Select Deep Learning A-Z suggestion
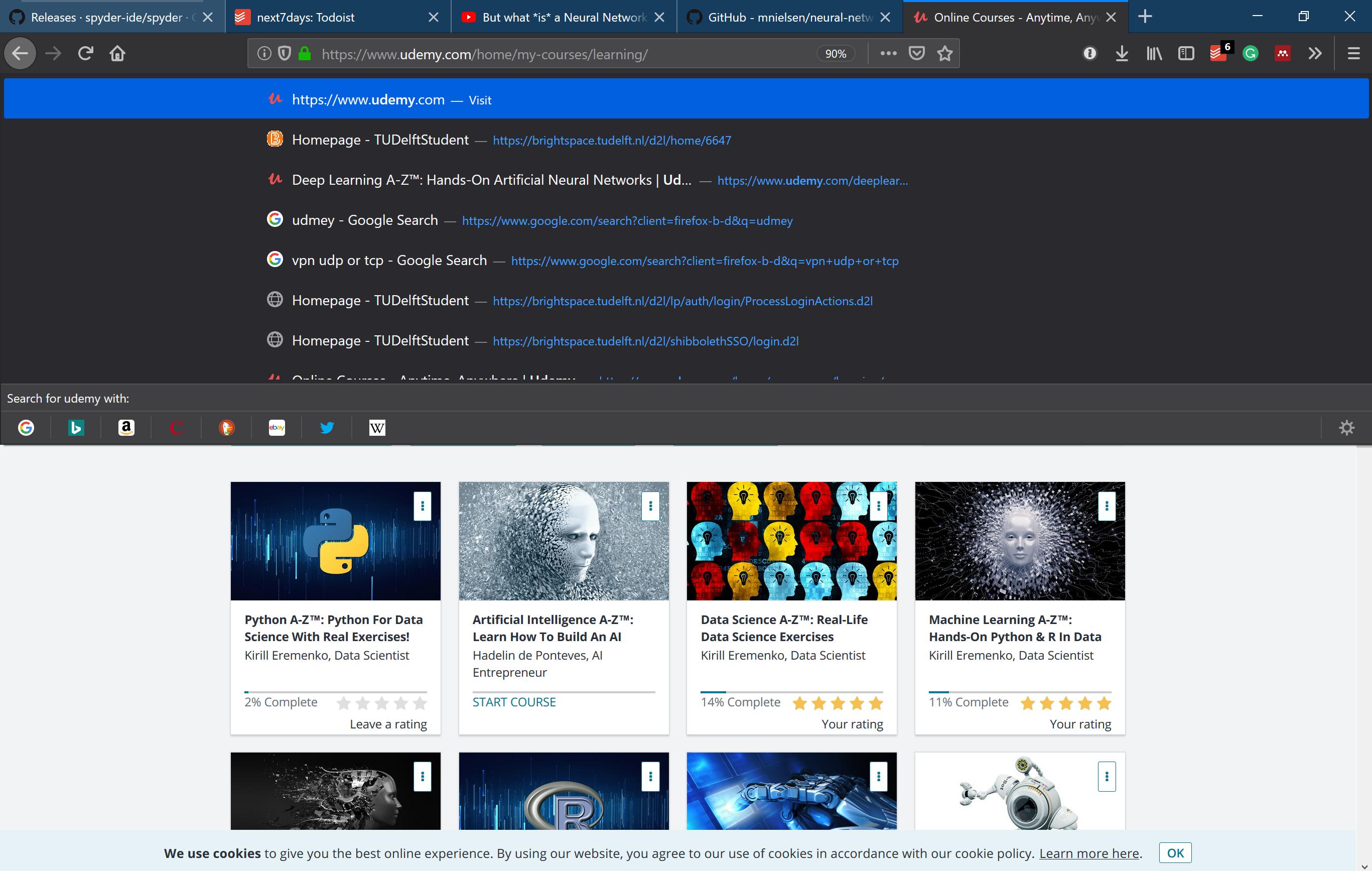 [686, 180]
